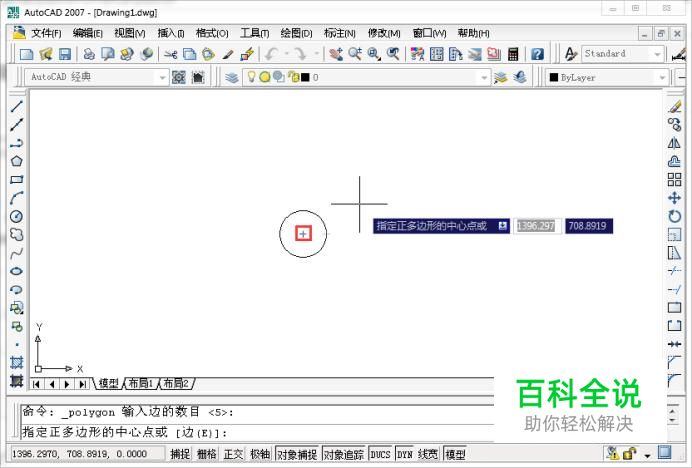
Task: Select the Hatch tool
Action: [16, 362]
